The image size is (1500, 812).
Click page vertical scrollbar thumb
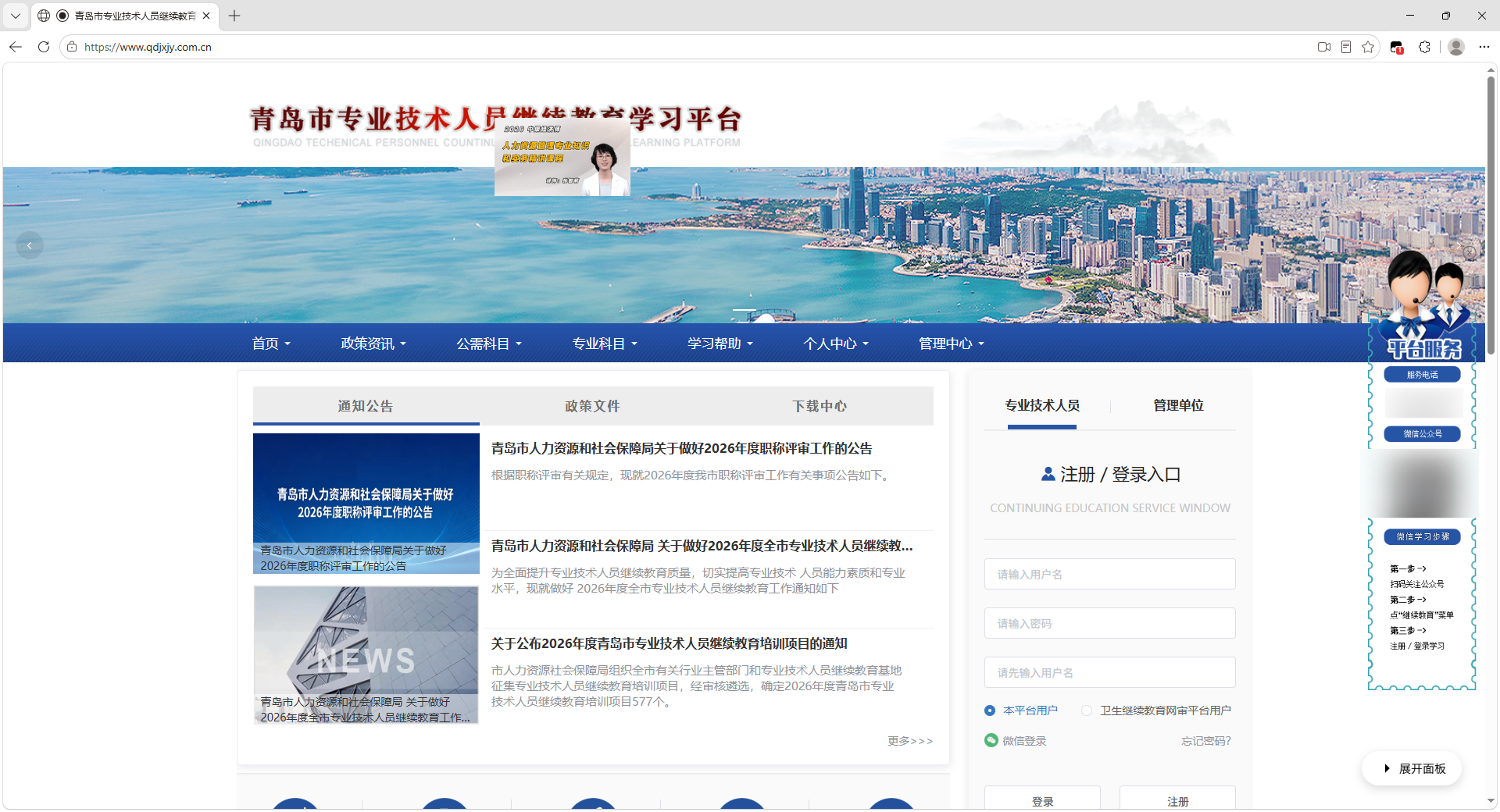coord(1491,215)
